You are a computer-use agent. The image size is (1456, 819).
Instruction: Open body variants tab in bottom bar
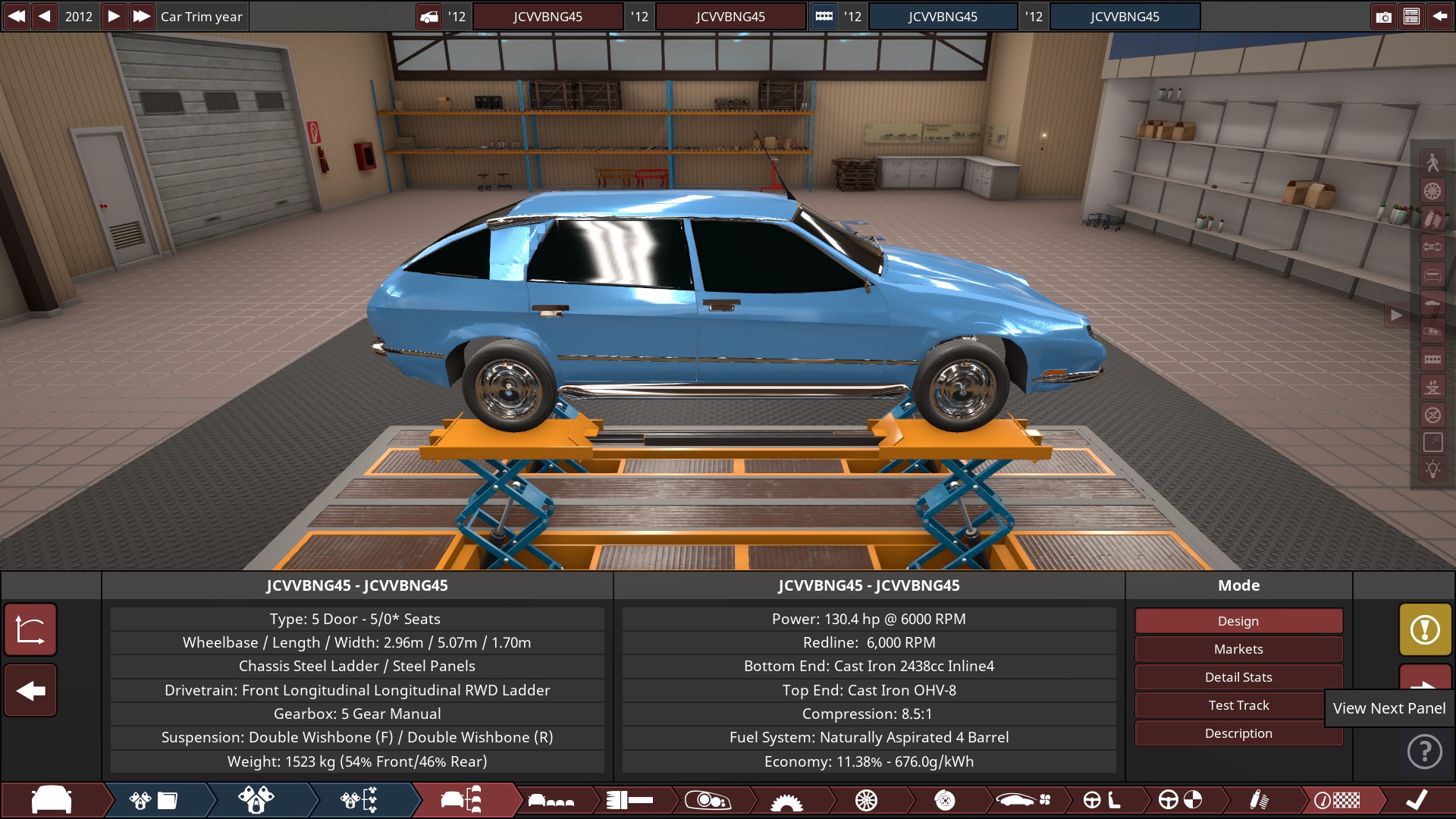pos(551,800)
